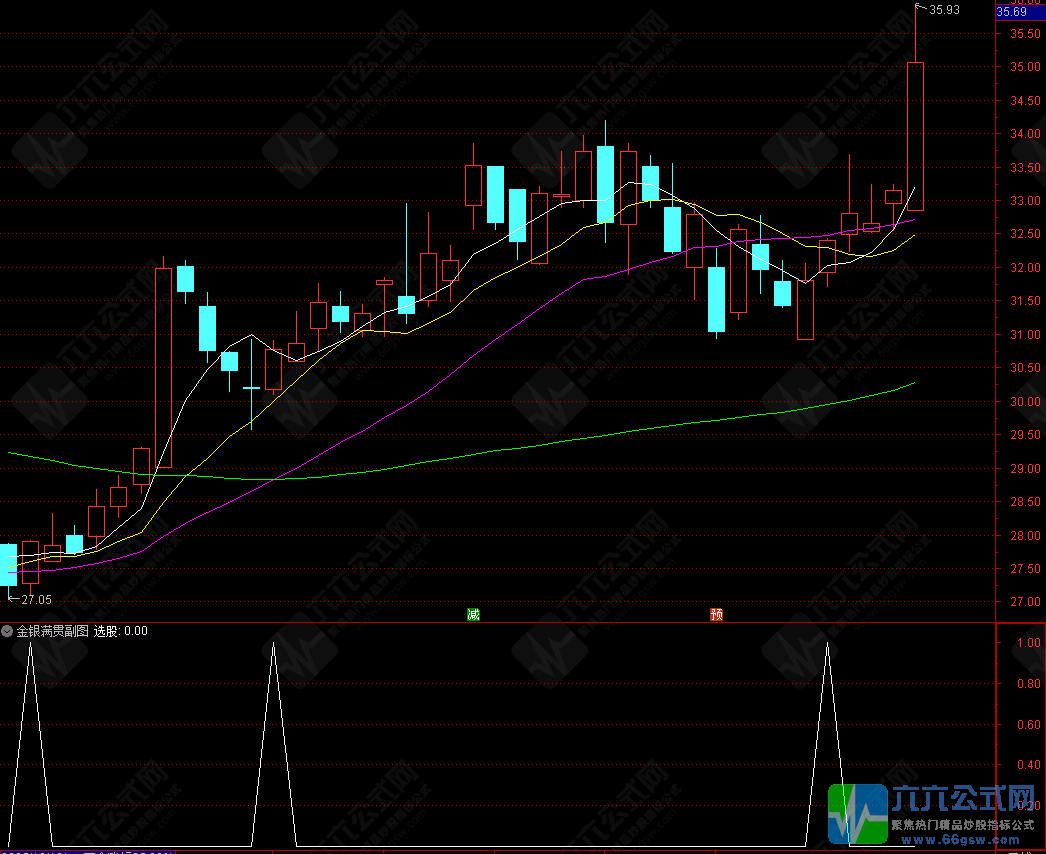Open the www.66gsw.com website link

pyautogui.click(x=961, y=839)
